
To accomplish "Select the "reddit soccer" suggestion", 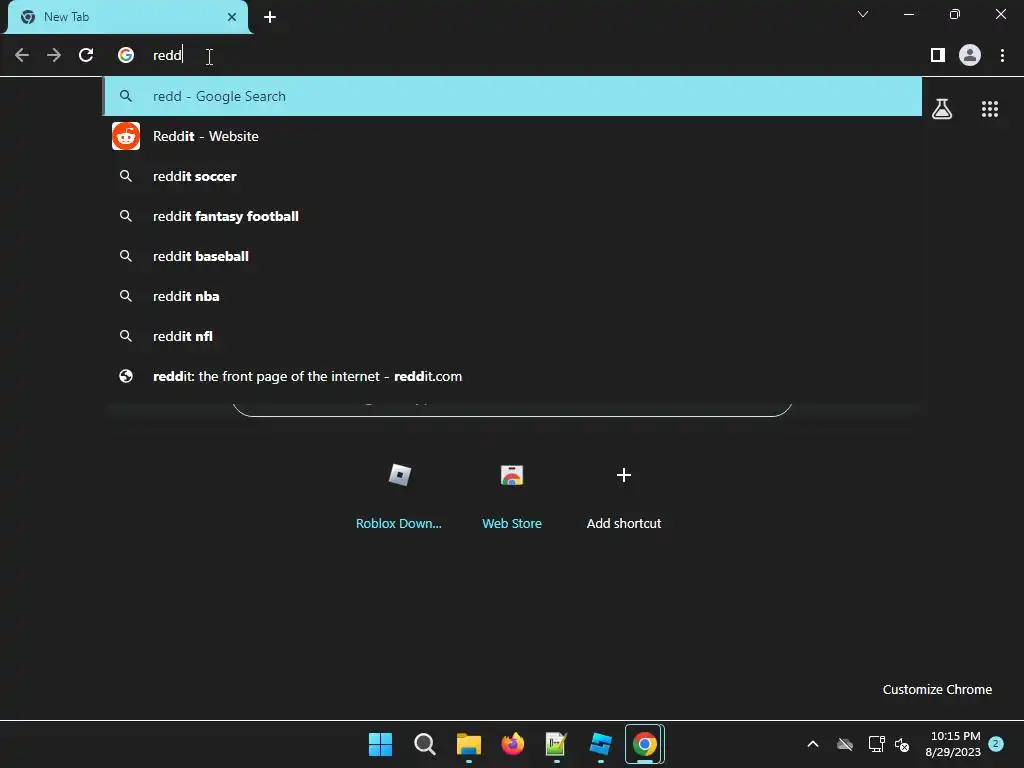I will 512,176.
